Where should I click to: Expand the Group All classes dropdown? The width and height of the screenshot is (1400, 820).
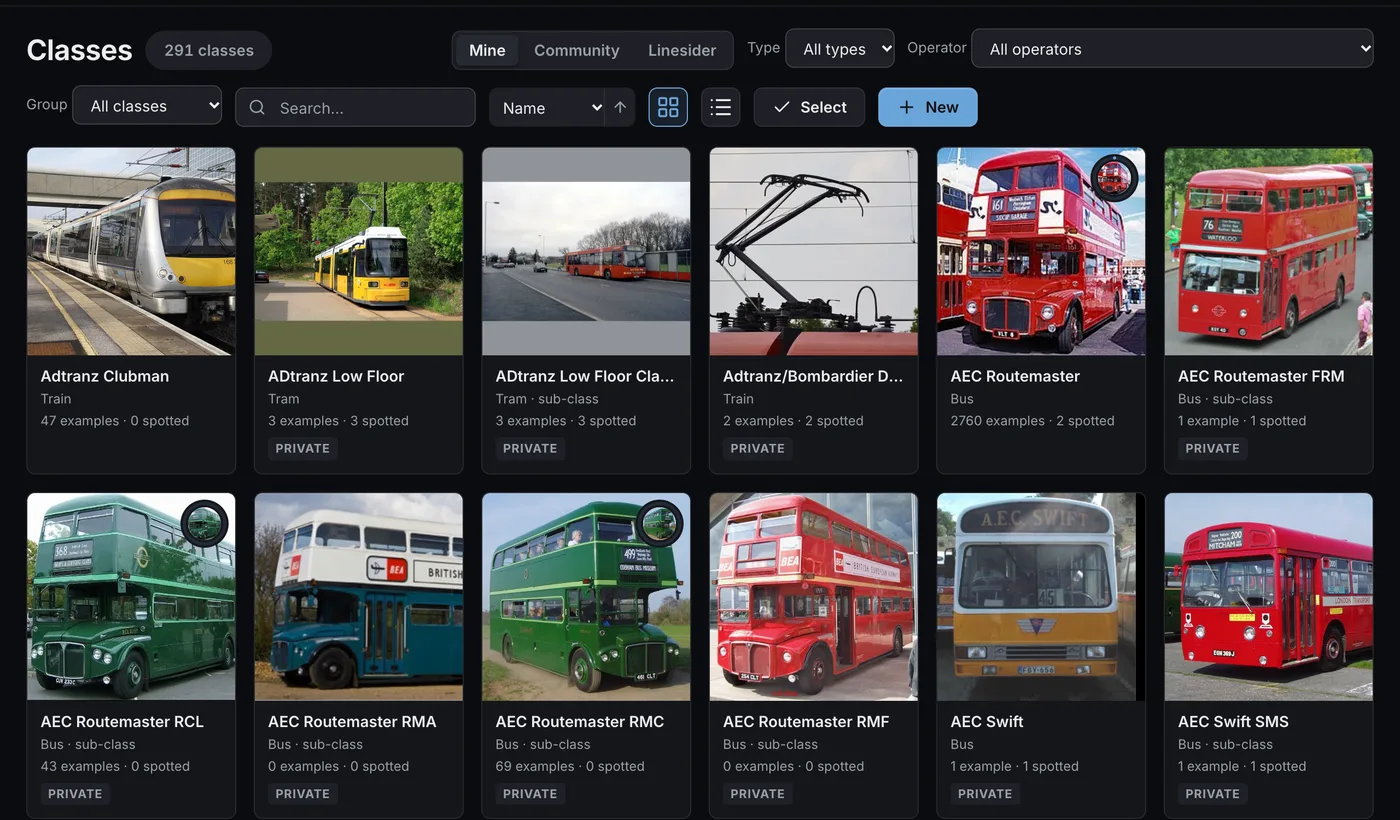point(147,105)
